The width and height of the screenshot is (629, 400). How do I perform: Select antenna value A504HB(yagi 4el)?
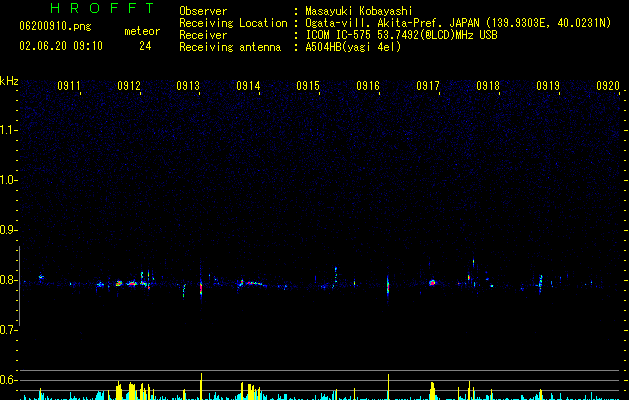coord(353,47)
